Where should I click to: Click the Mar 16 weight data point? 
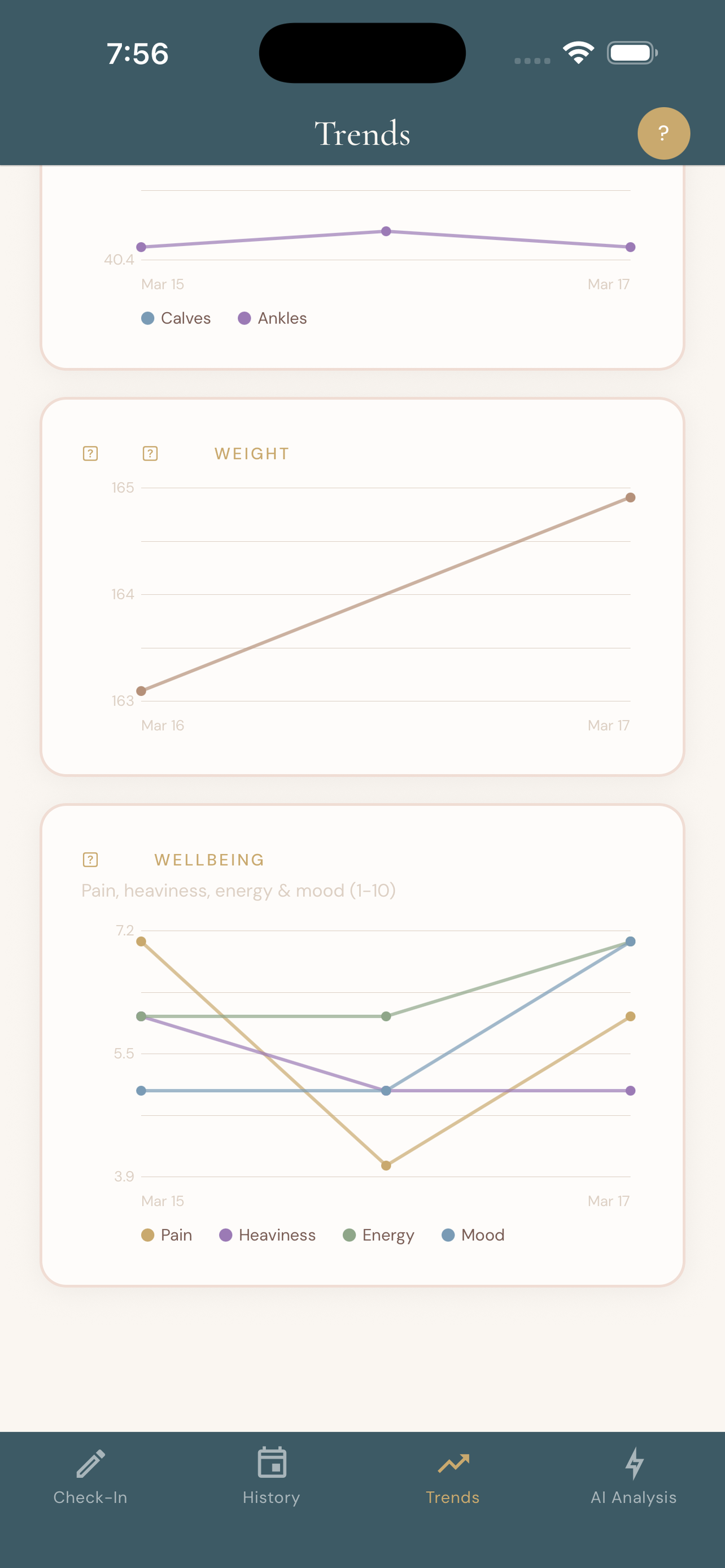click(141, 691)
